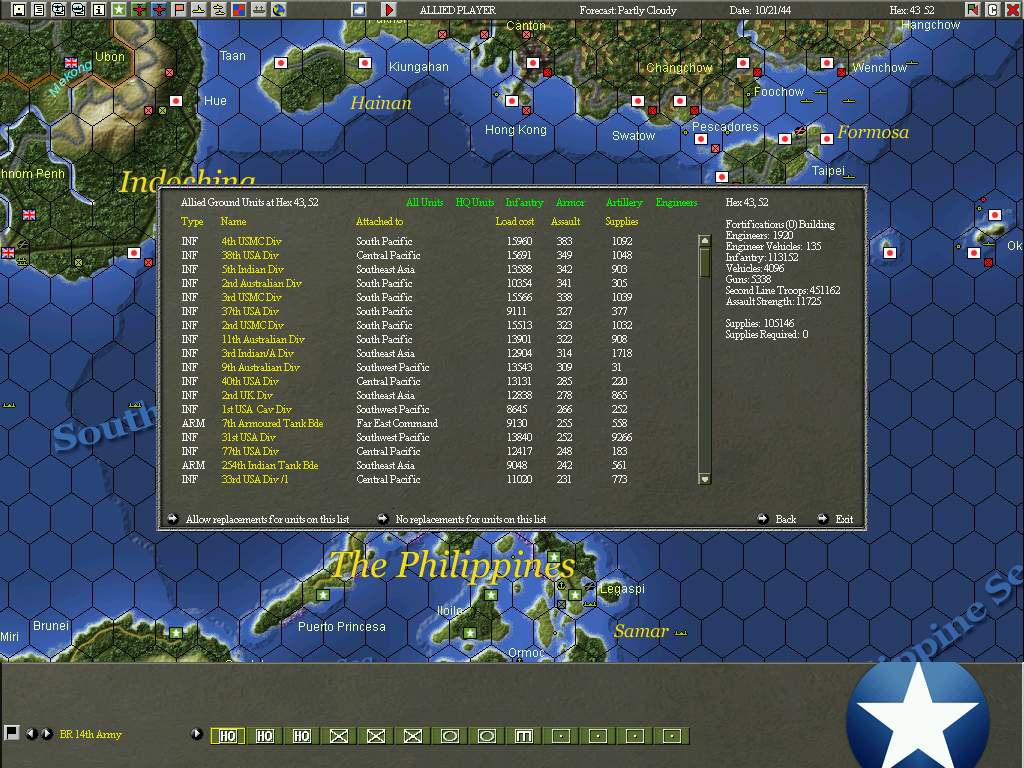Click the 'Date: 10/21/44' status text
The image size is (1024, 768).
(760, 10)
